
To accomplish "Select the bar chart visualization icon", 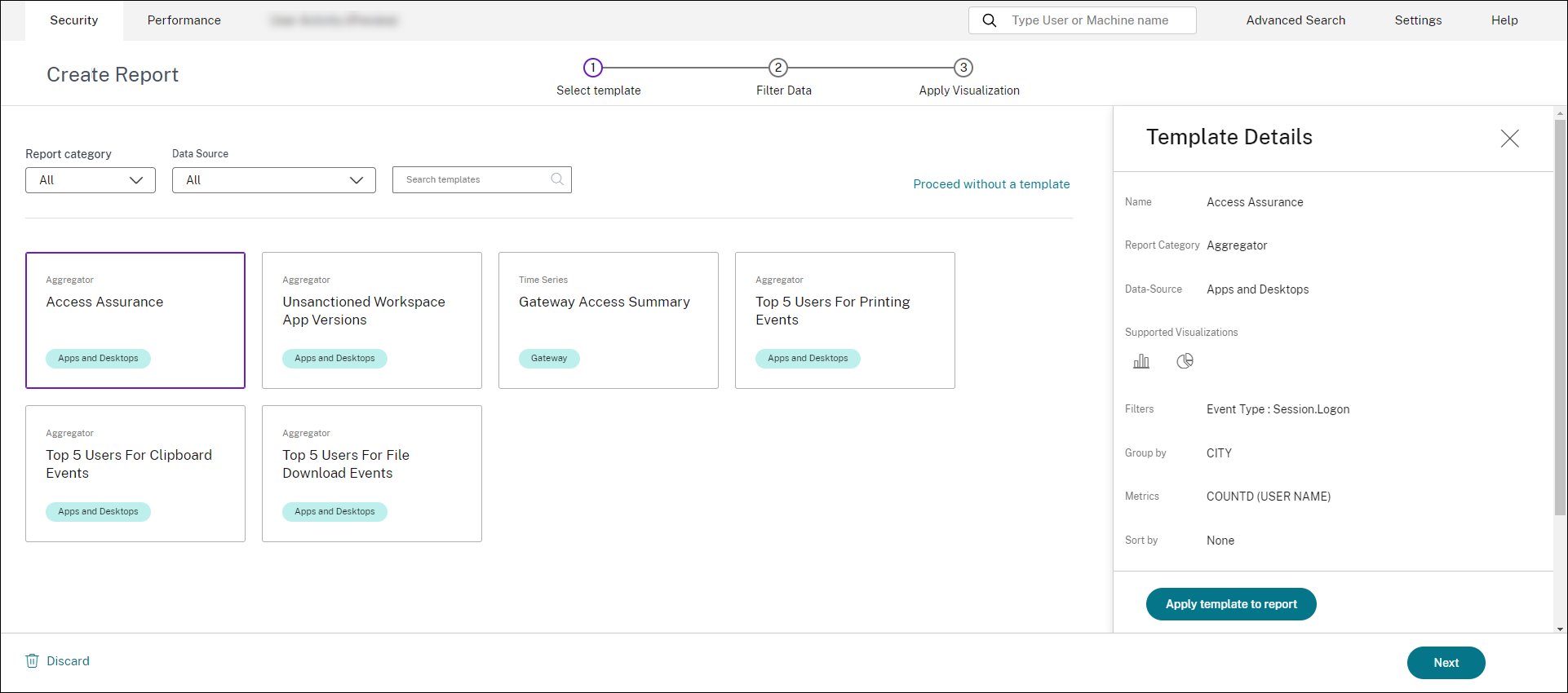I will pyautogui.click(x=1141, y=361).
